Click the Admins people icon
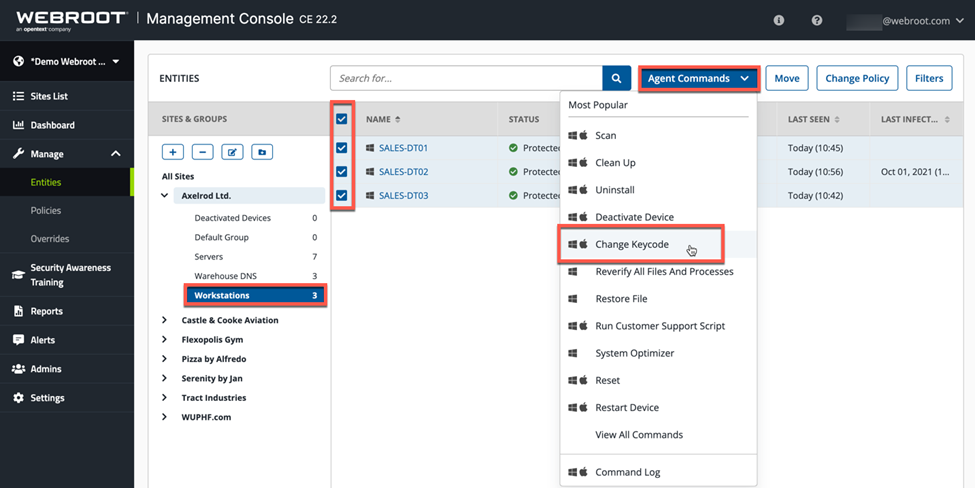This screenshot has height=488, width=975. pos(19,369)
